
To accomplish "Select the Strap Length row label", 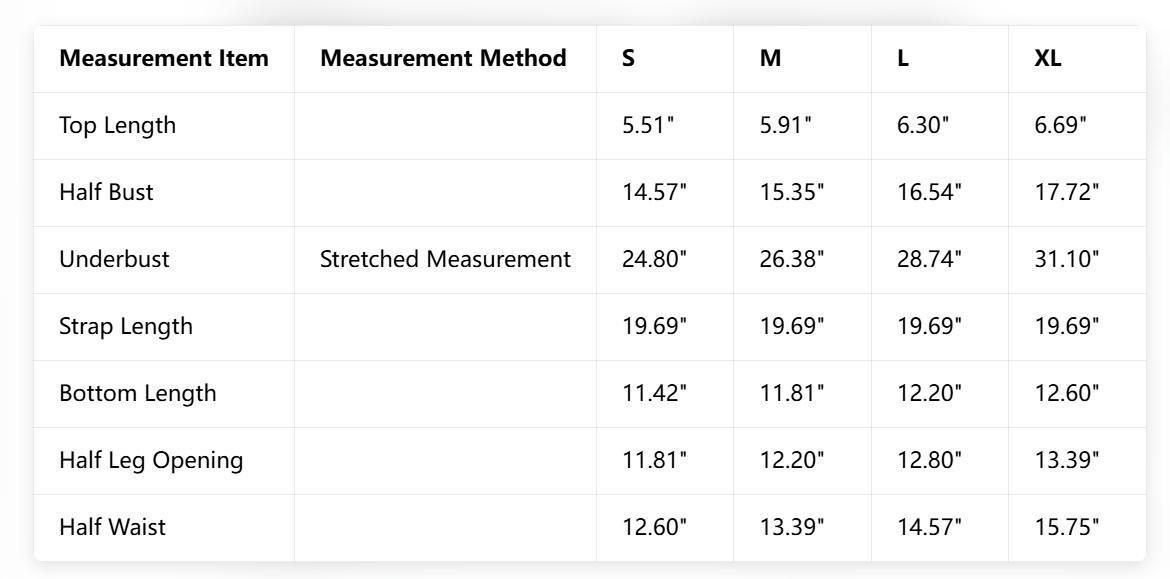I will pyautogui.click(x=126, y=326).
